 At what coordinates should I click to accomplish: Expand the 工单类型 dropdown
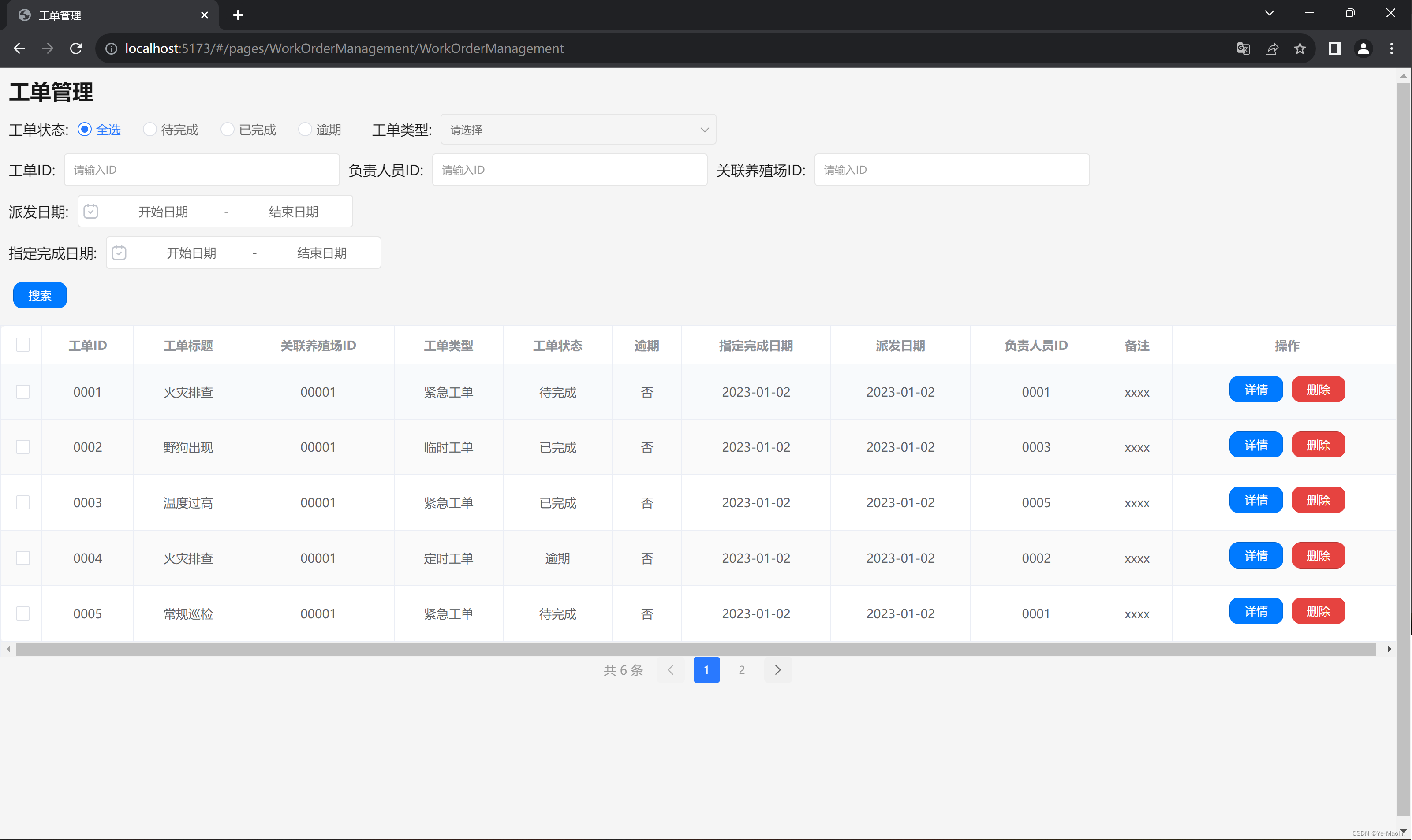pos(578,130)
